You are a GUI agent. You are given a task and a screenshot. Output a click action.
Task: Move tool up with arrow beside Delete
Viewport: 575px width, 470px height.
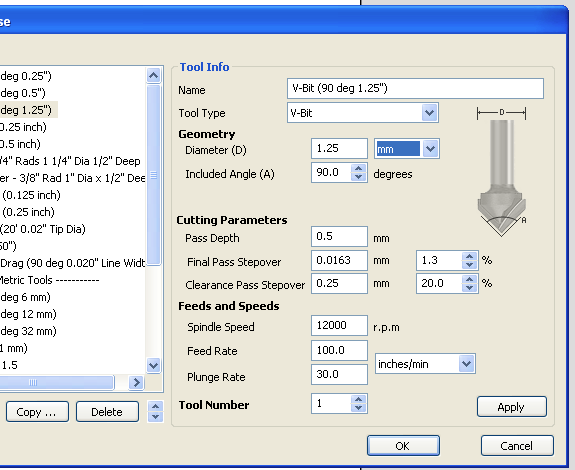point(155,406)
